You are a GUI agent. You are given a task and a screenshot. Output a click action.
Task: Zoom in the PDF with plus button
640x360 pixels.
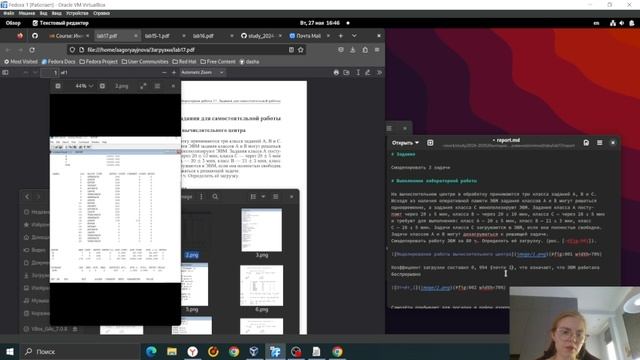(174, 73)
